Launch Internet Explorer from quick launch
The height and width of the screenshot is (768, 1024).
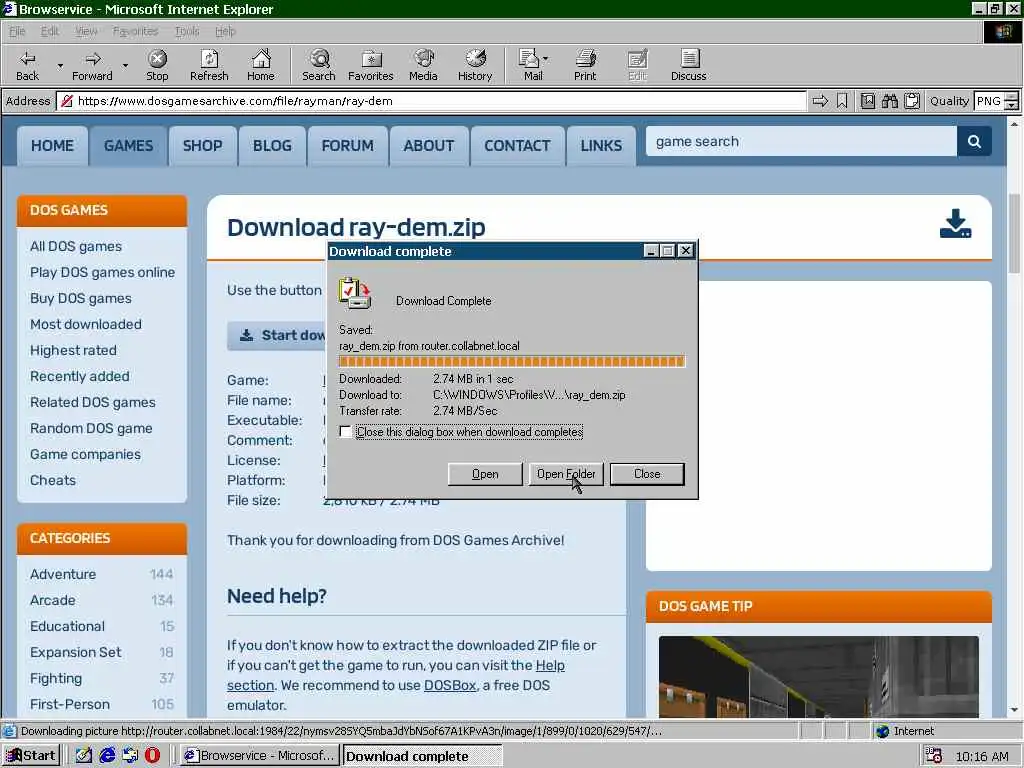pyautogui.click(x=107, y=755)
